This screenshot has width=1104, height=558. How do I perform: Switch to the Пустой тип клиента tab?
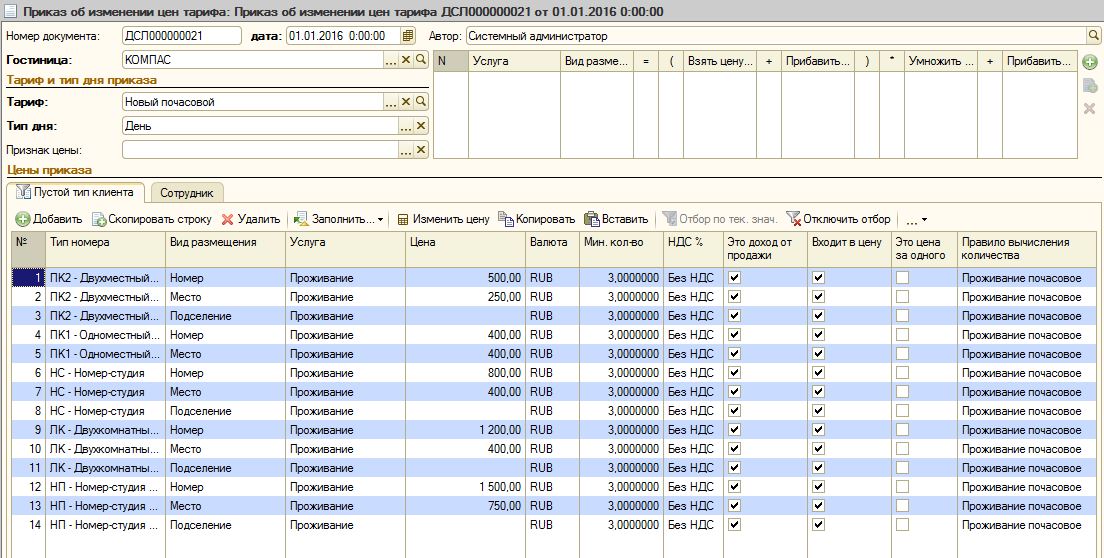click(x=74, y=192)
